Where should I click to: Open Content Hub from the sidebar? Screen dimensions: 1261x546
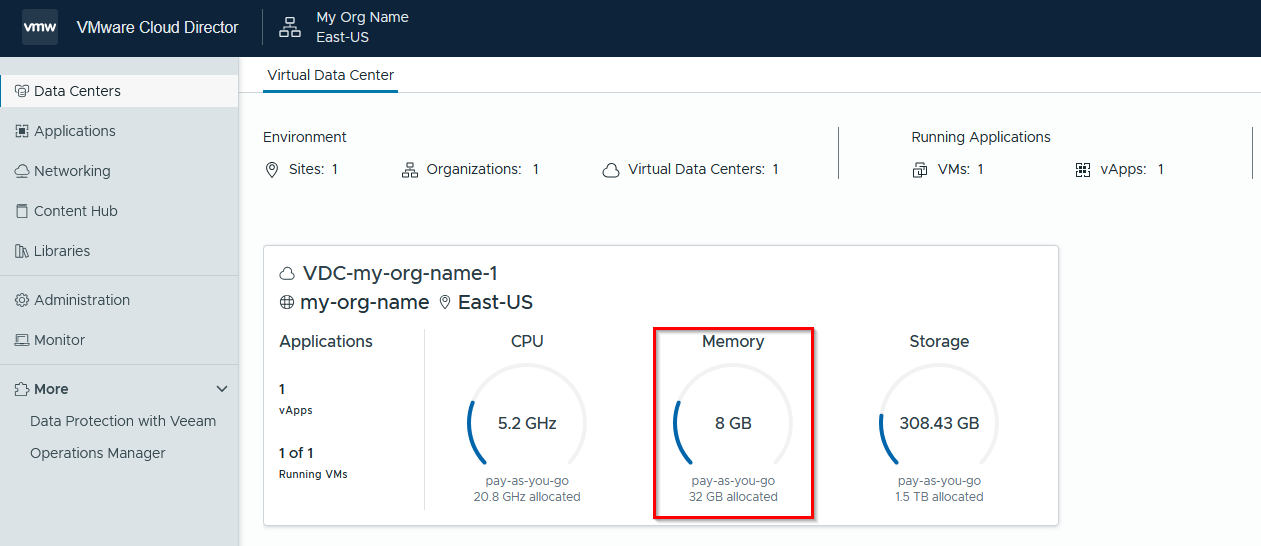tap(119, 211)
